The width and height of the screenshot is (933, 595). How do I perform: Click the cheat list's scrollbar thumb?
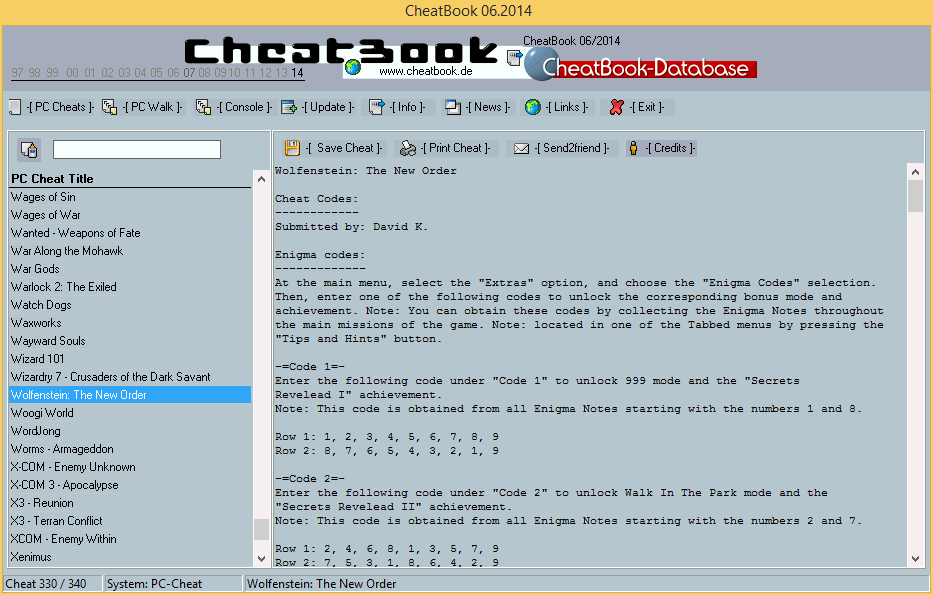[x=261, y=529]
